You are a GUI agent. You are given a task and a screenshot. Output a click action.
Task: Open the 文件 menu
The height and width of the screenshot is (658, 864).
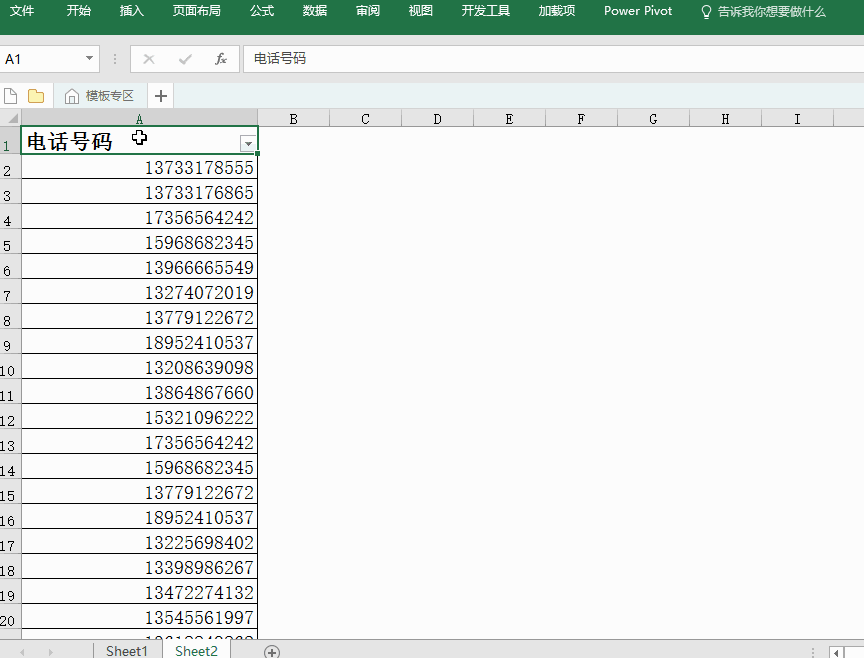coord(22,11)
